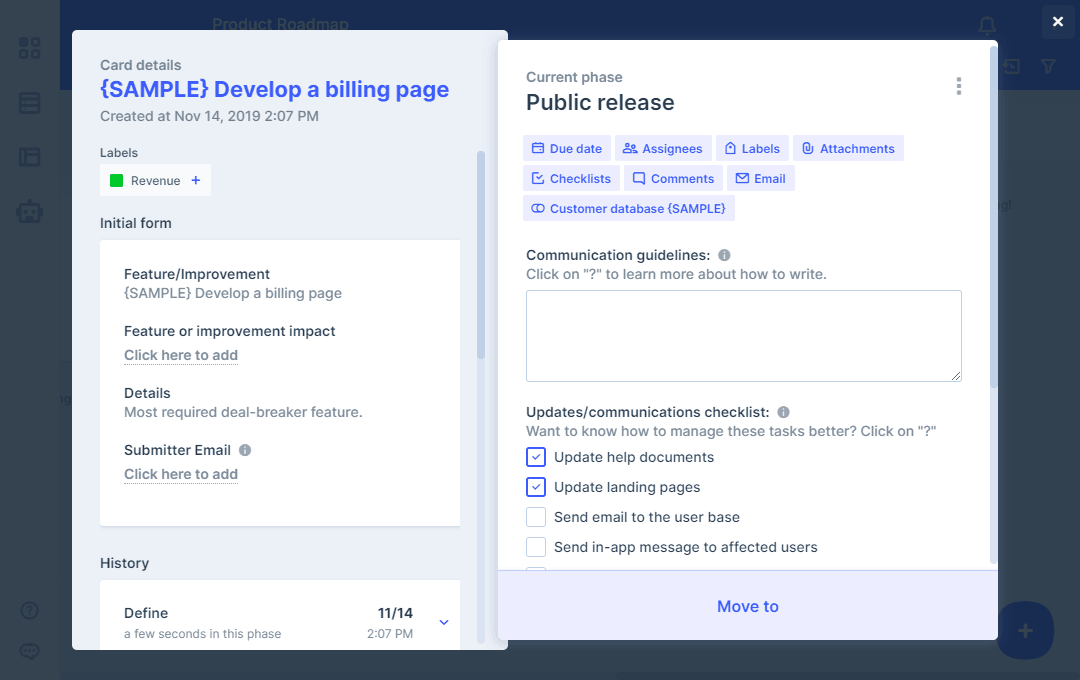Open the three-dot phase options menu
This screenshot has width=1080, height=680.
[x=958, y=87]
